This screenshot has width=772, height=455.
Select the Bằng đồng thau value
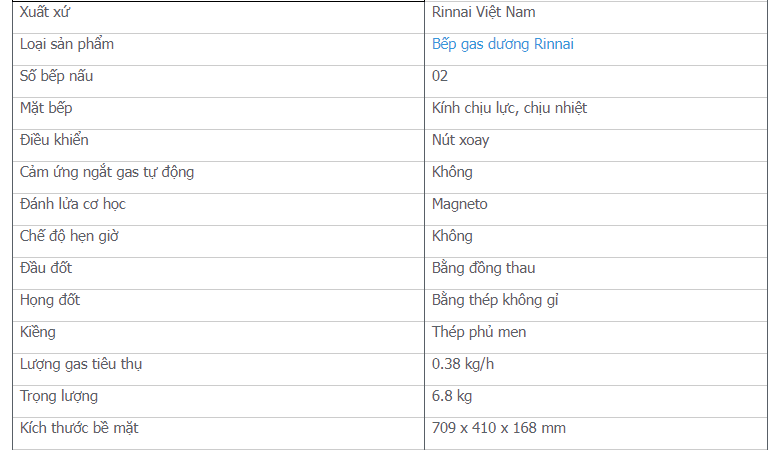point(483,268)
